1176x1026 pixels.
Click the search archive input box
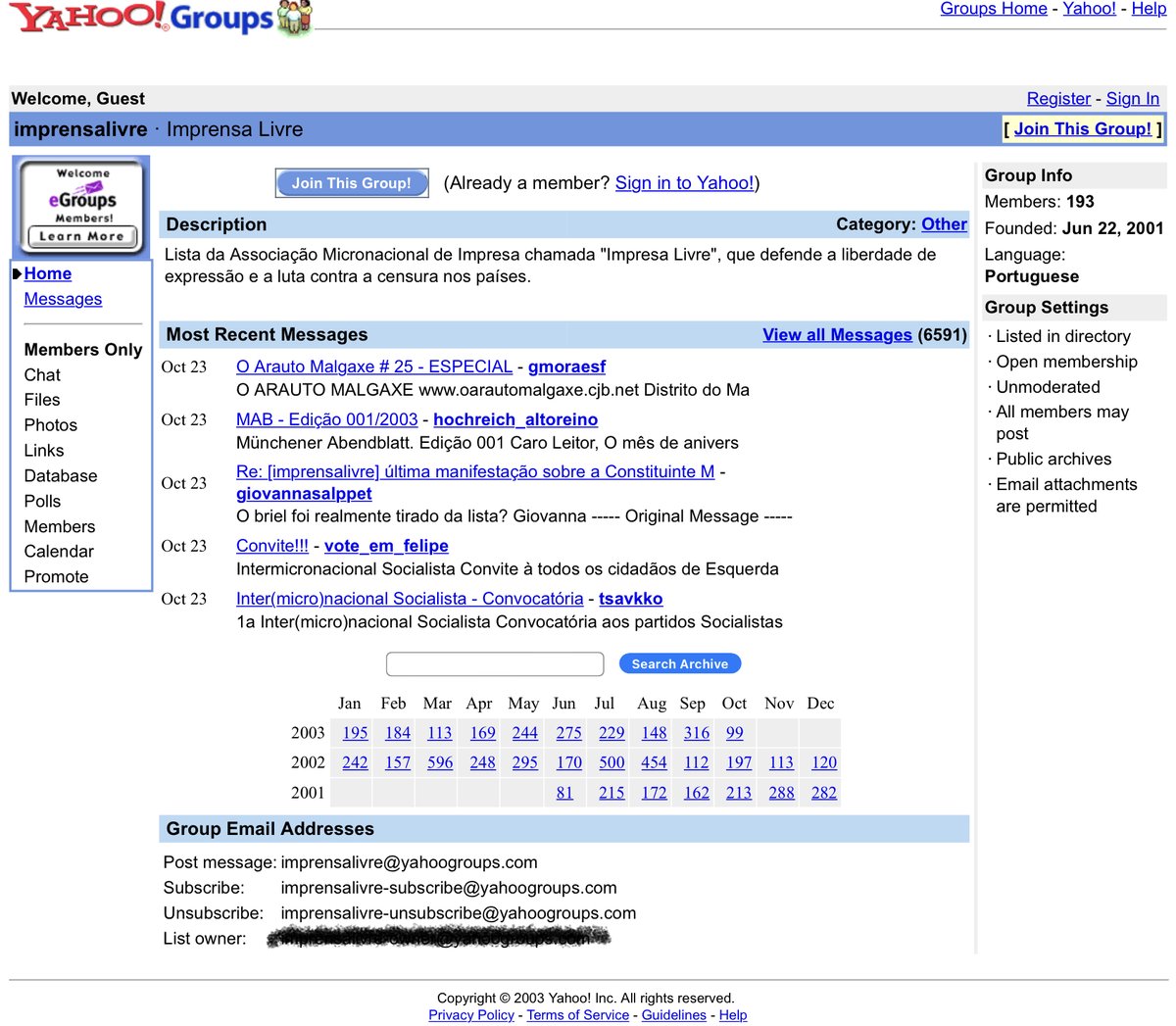point(494,663)
